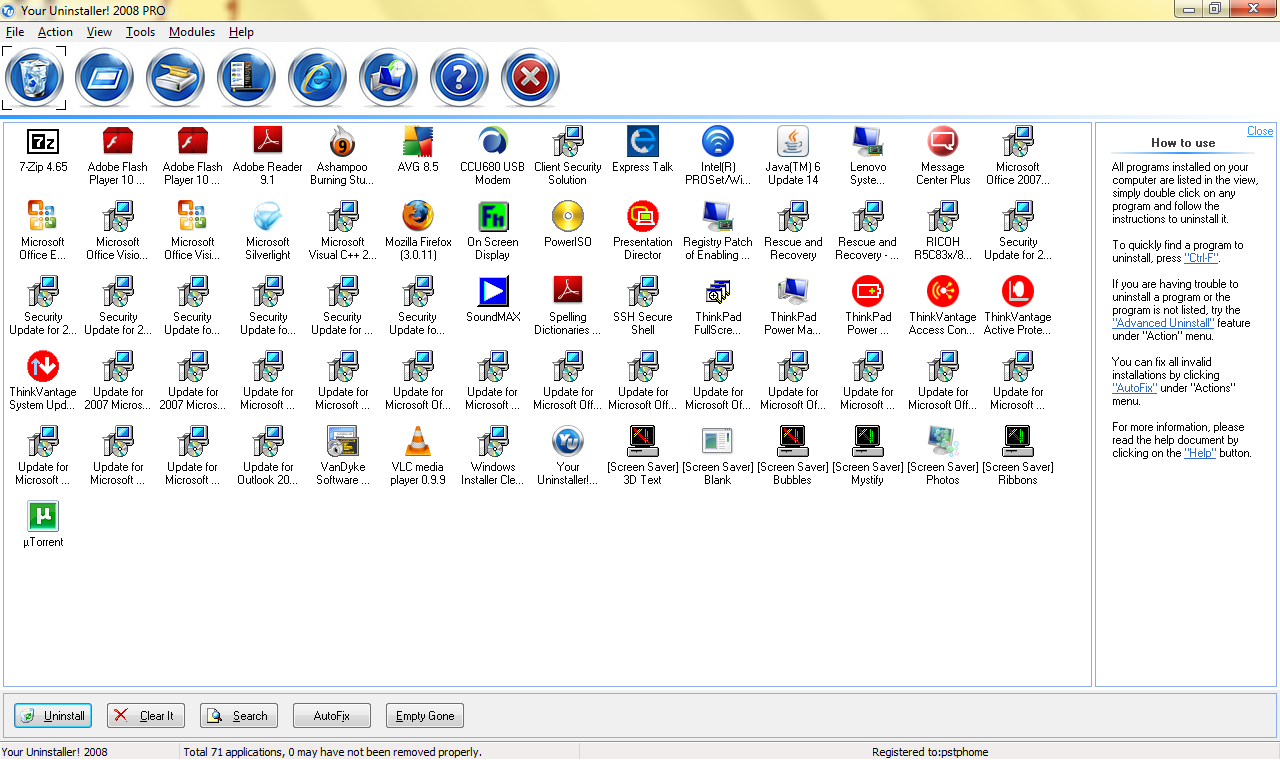Screen dimensions: 1280x760
Task: Click the startup manager toolbar icon
Action: tap(246, 78)
